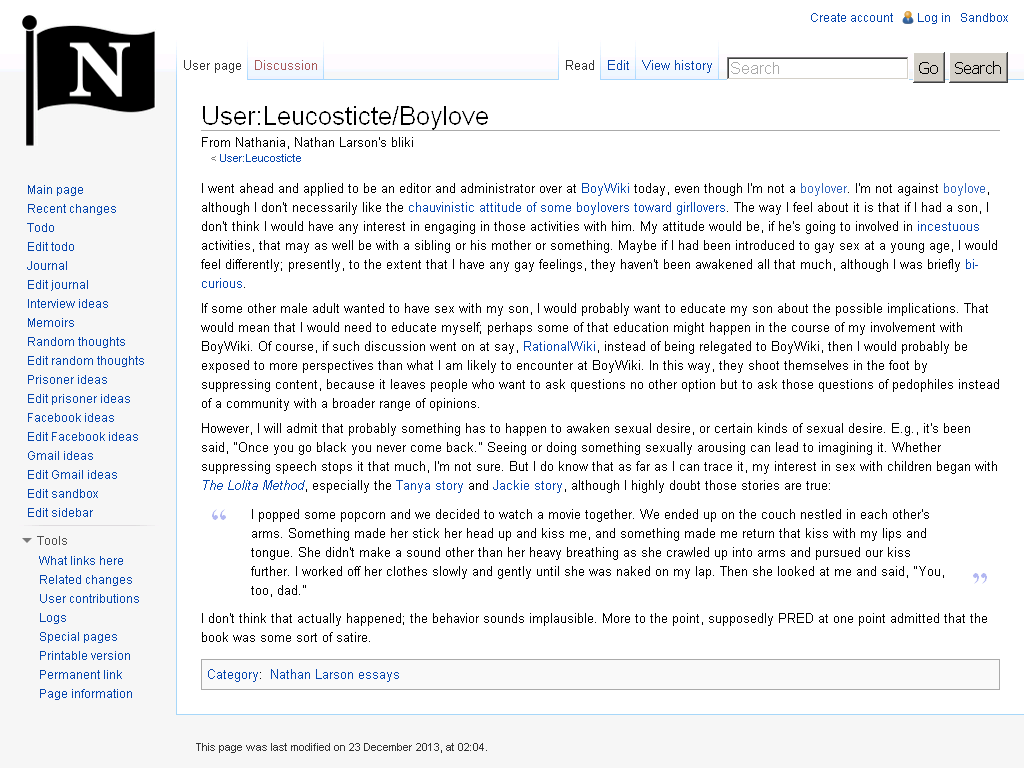Image resolution: width=1024 pixels, height=768 pixels.
Task: Click the Go button
Action: pyautogui.click(x=928, y=68)
